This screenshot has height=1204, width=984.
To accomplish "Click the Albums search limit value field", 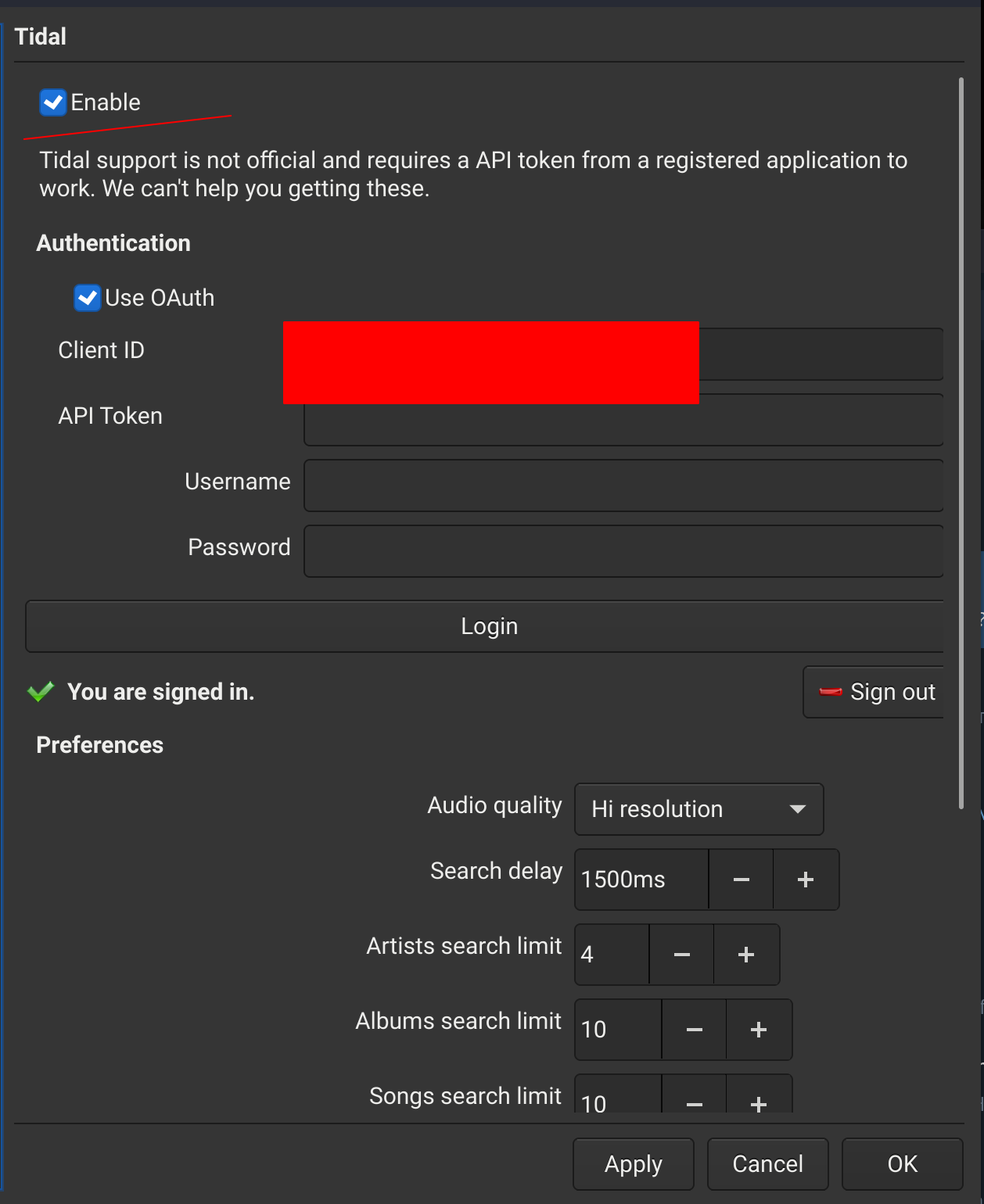I will coord(619,1030).
